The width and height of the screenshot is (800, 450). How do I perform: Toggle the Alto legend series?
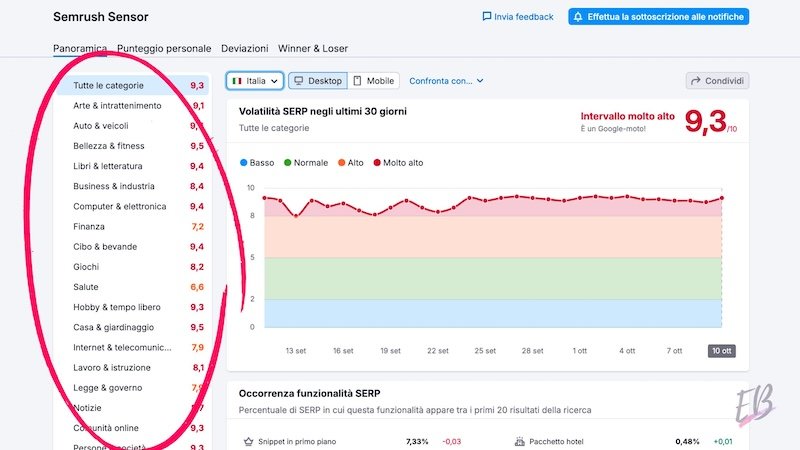[351, 163]
